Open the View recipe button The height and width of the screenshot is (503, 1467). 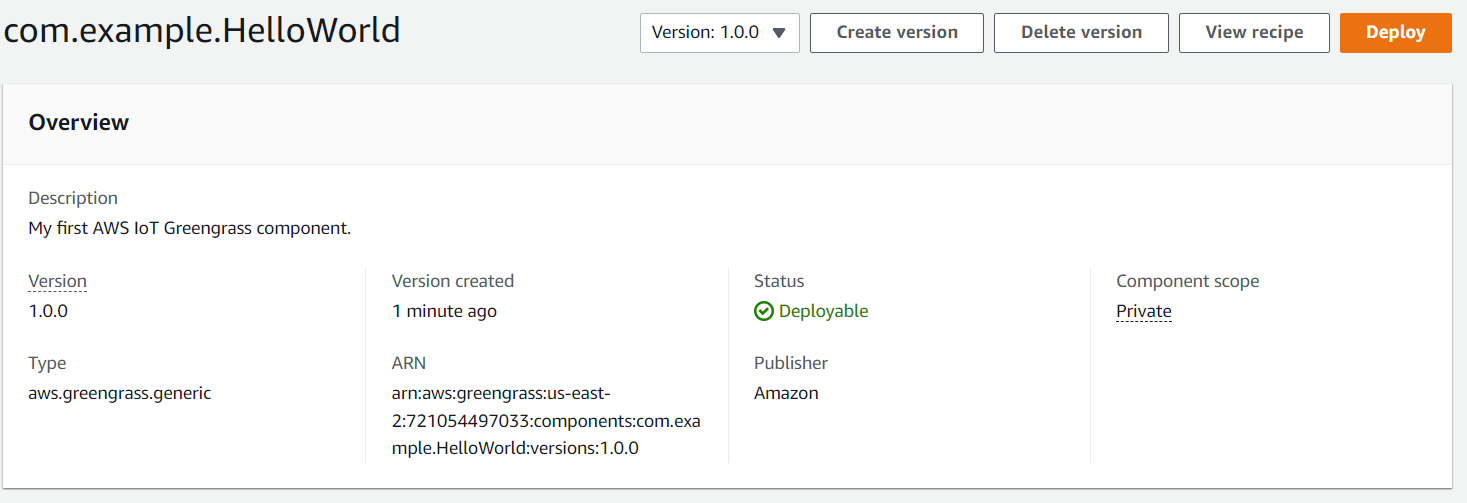click(x=1254, y=33)
